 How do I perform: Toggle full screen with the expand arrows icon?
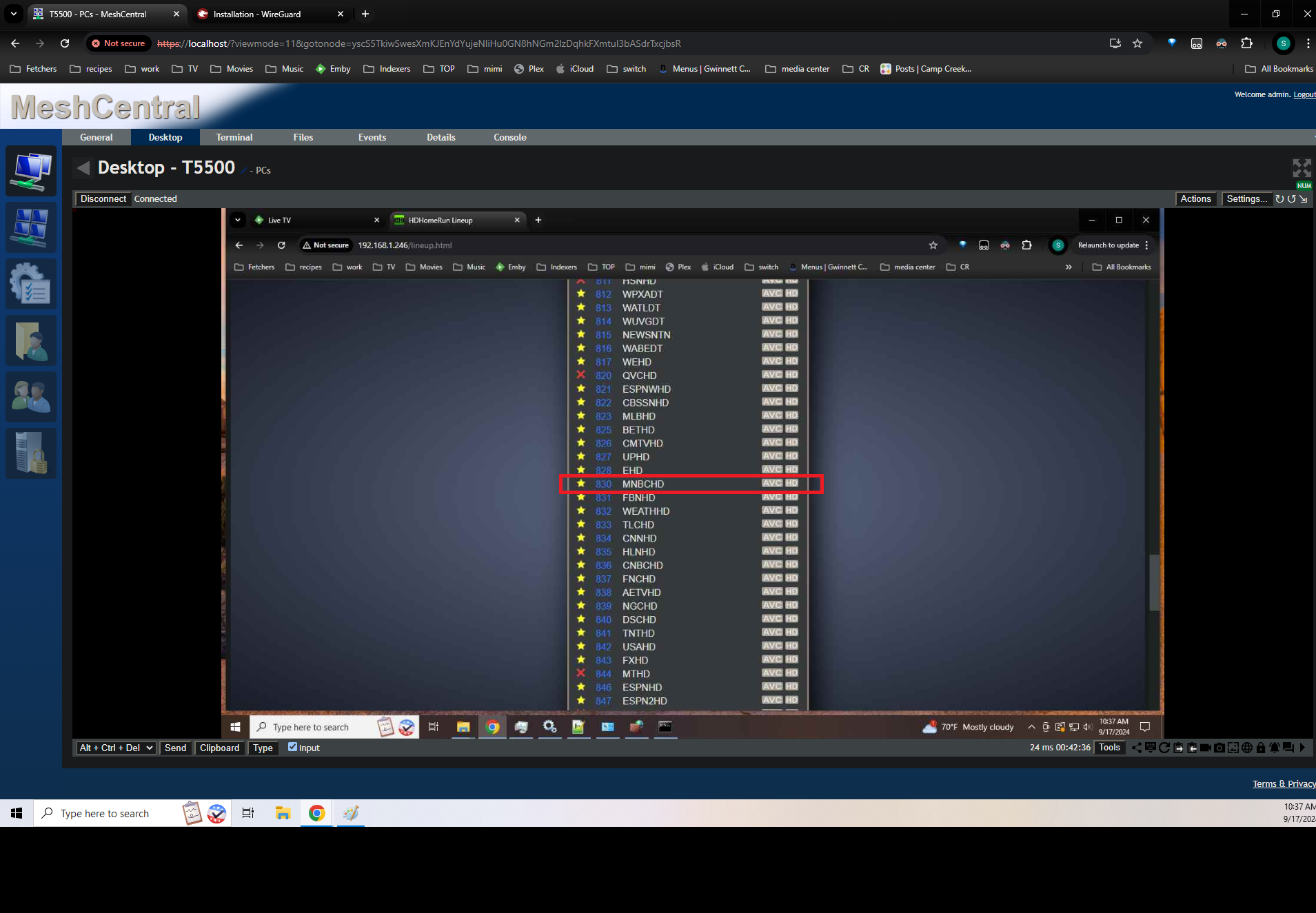click(1301, 168)
